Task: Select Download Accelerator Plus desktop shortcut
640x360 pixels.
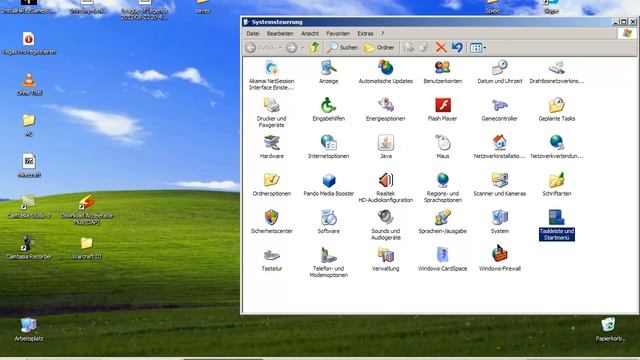Action: click(x=87, y=210)
